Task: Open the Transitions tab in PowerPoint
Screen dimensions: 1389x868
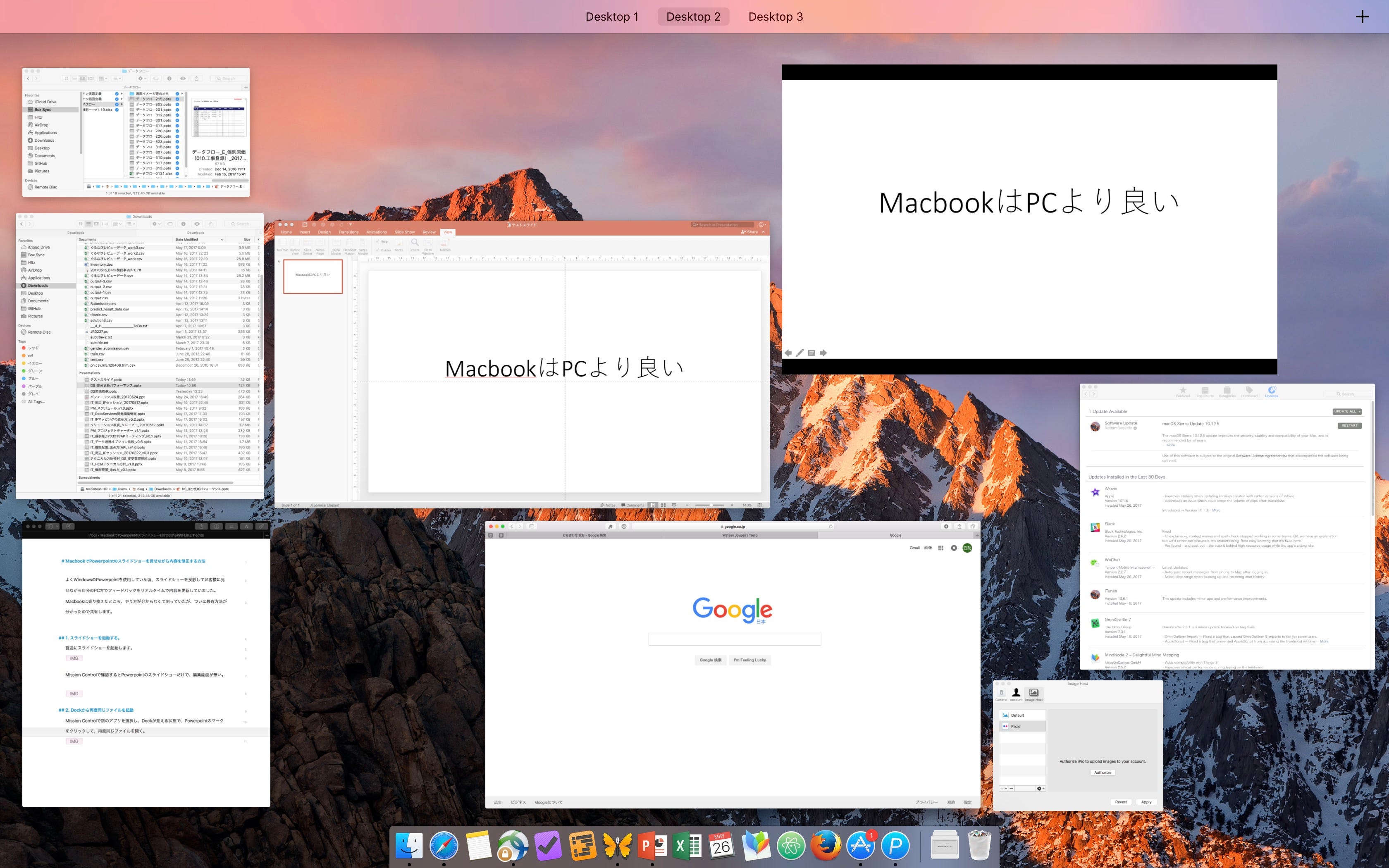Action: 348,232
